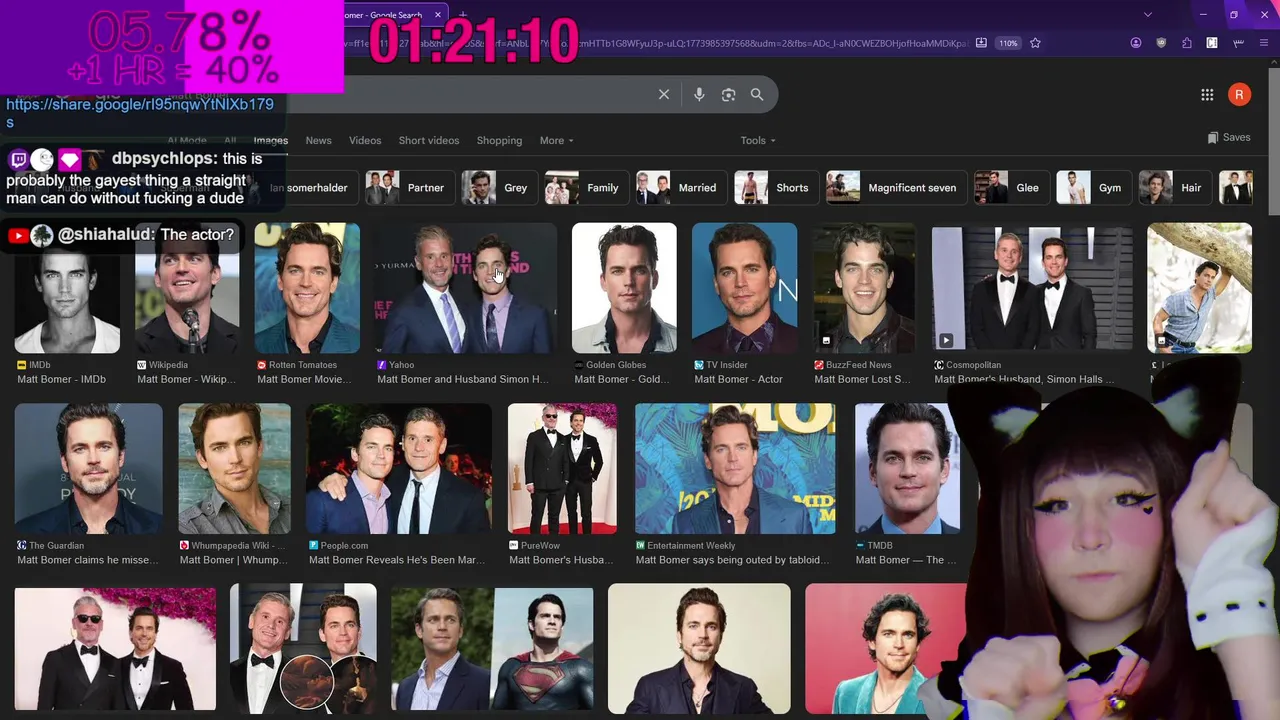The height and width of the screenshot is (720, 1280).
Task: Open the PureWow image result
Action: coord(563,469)
